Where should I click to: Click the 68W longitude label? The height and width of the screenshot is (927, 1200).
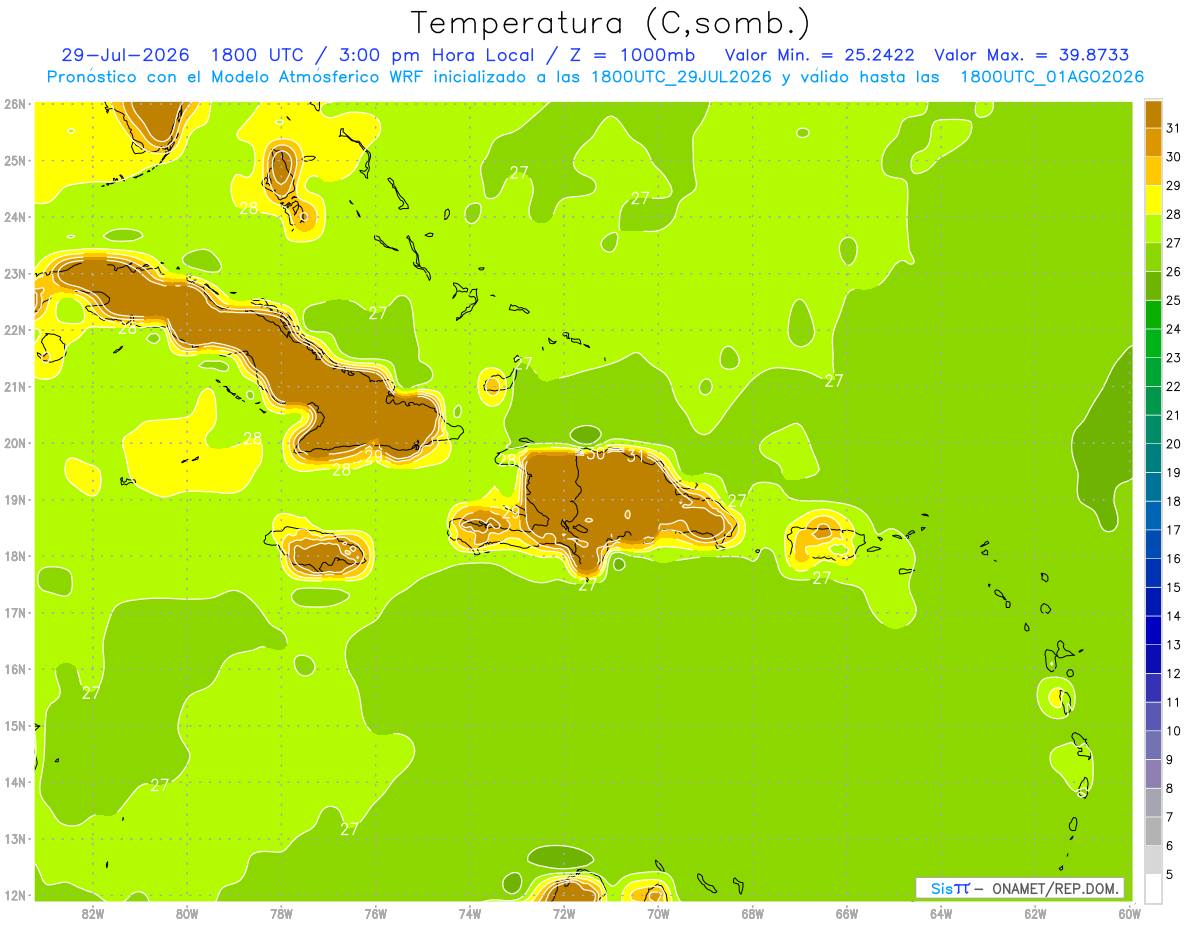[752, 914]
